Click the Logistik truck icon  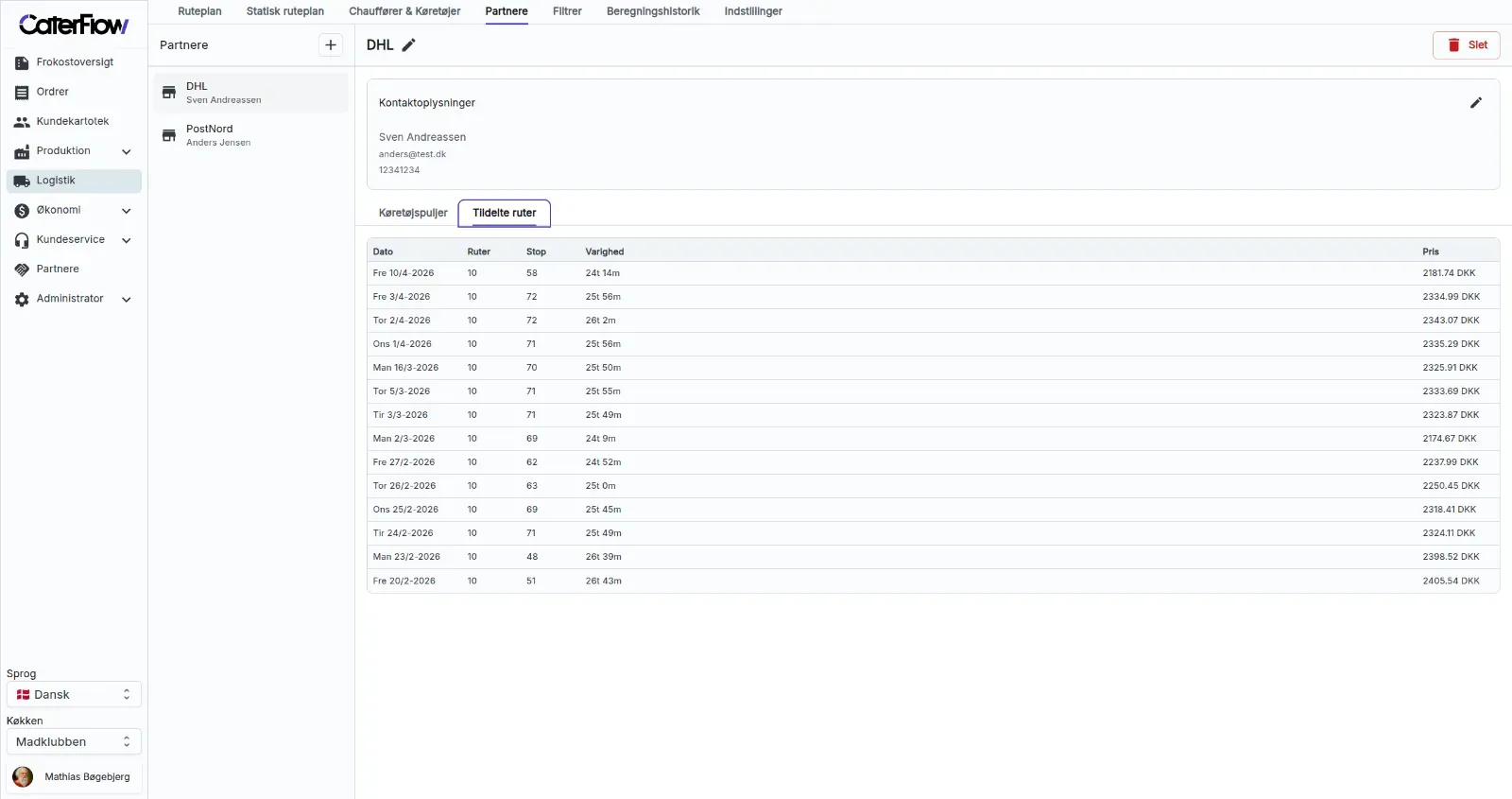[22, 182]
